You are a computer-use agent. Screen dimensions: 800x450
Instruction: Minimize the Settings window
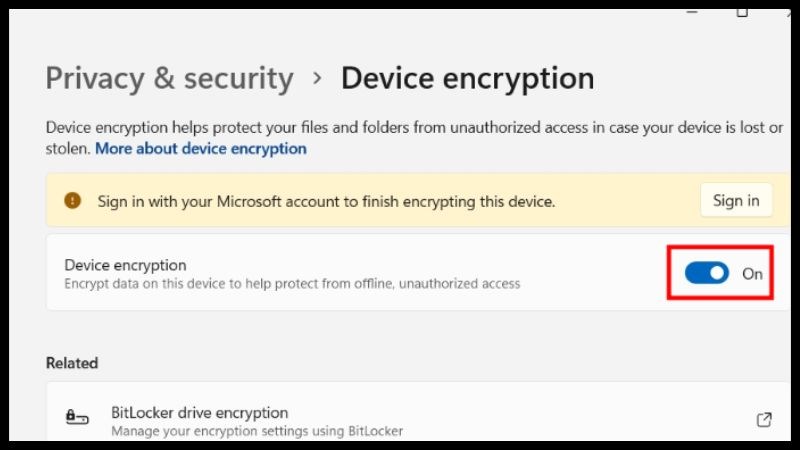692,12
